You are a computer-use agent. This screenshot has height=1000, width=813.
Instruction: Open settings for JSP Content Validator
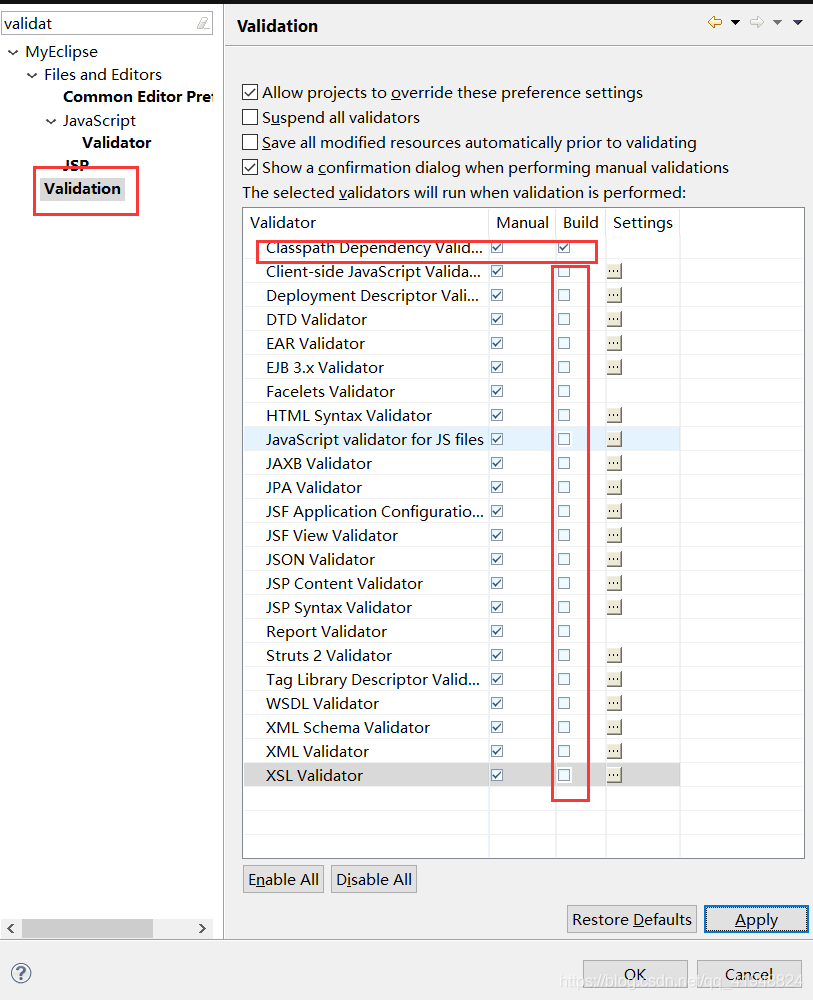click(x=614, y=583)
